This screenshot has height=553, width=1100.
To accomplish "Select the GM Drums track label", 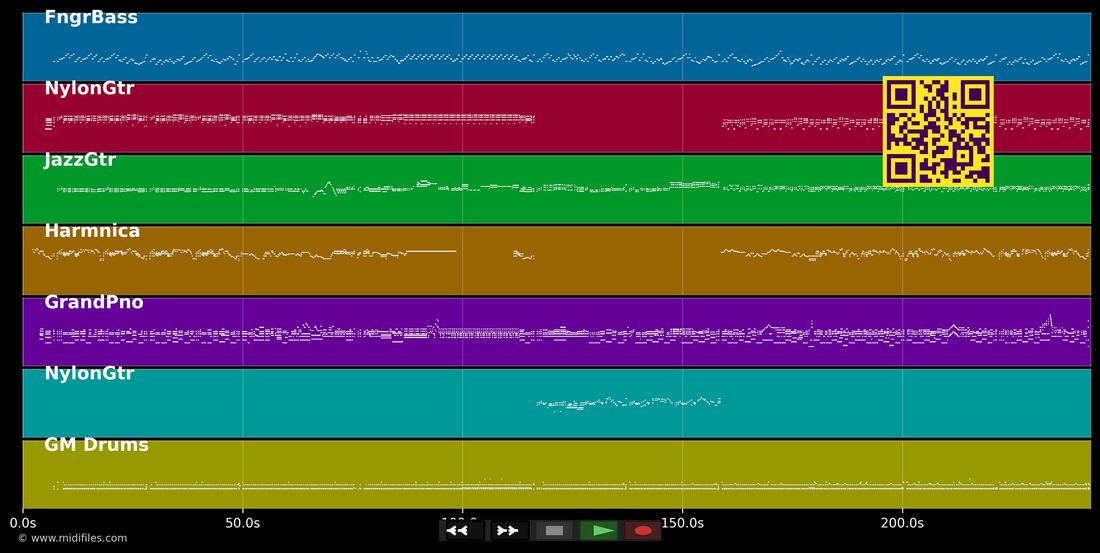I will (96, 445).
